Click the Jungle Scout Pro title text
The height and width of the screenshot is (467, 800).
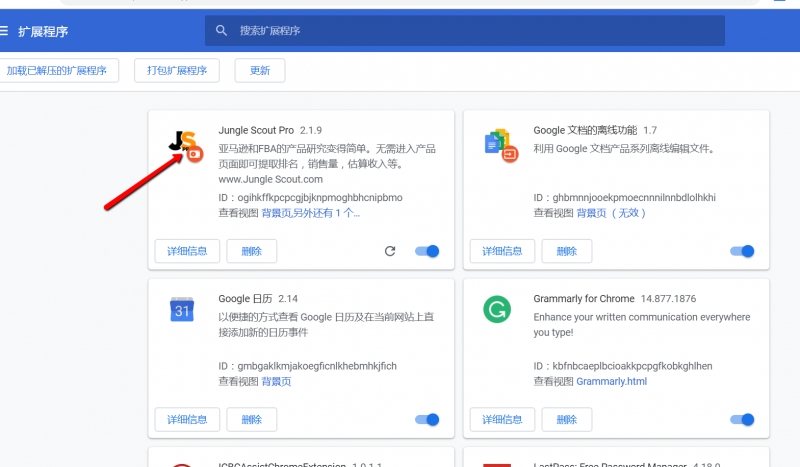256,130
